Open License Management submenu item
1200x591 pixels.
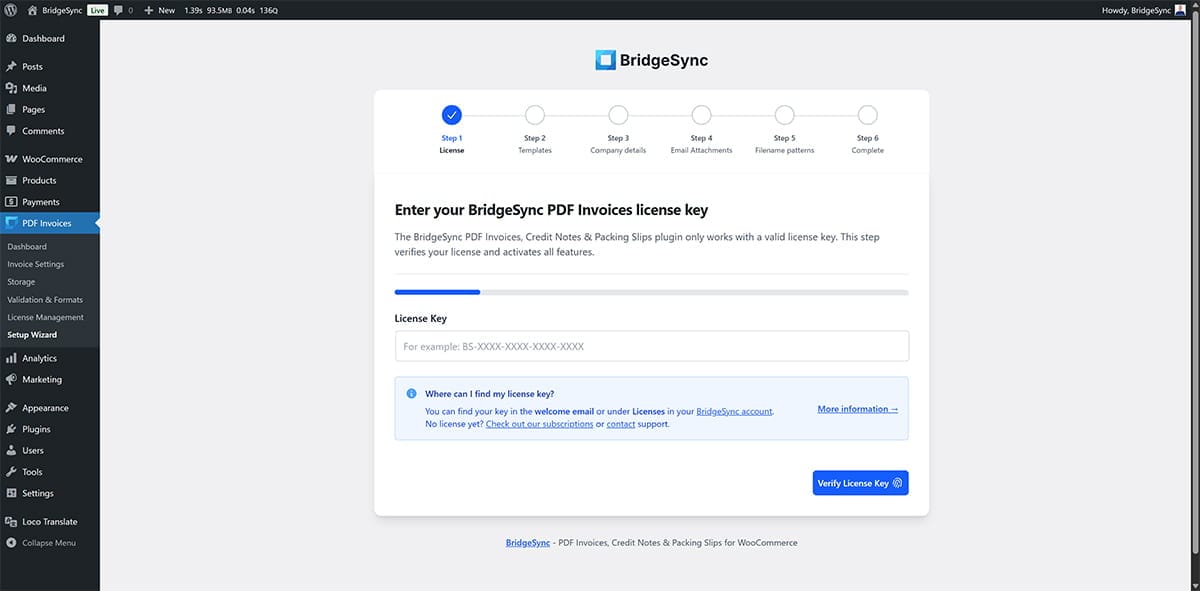(45, 317)
